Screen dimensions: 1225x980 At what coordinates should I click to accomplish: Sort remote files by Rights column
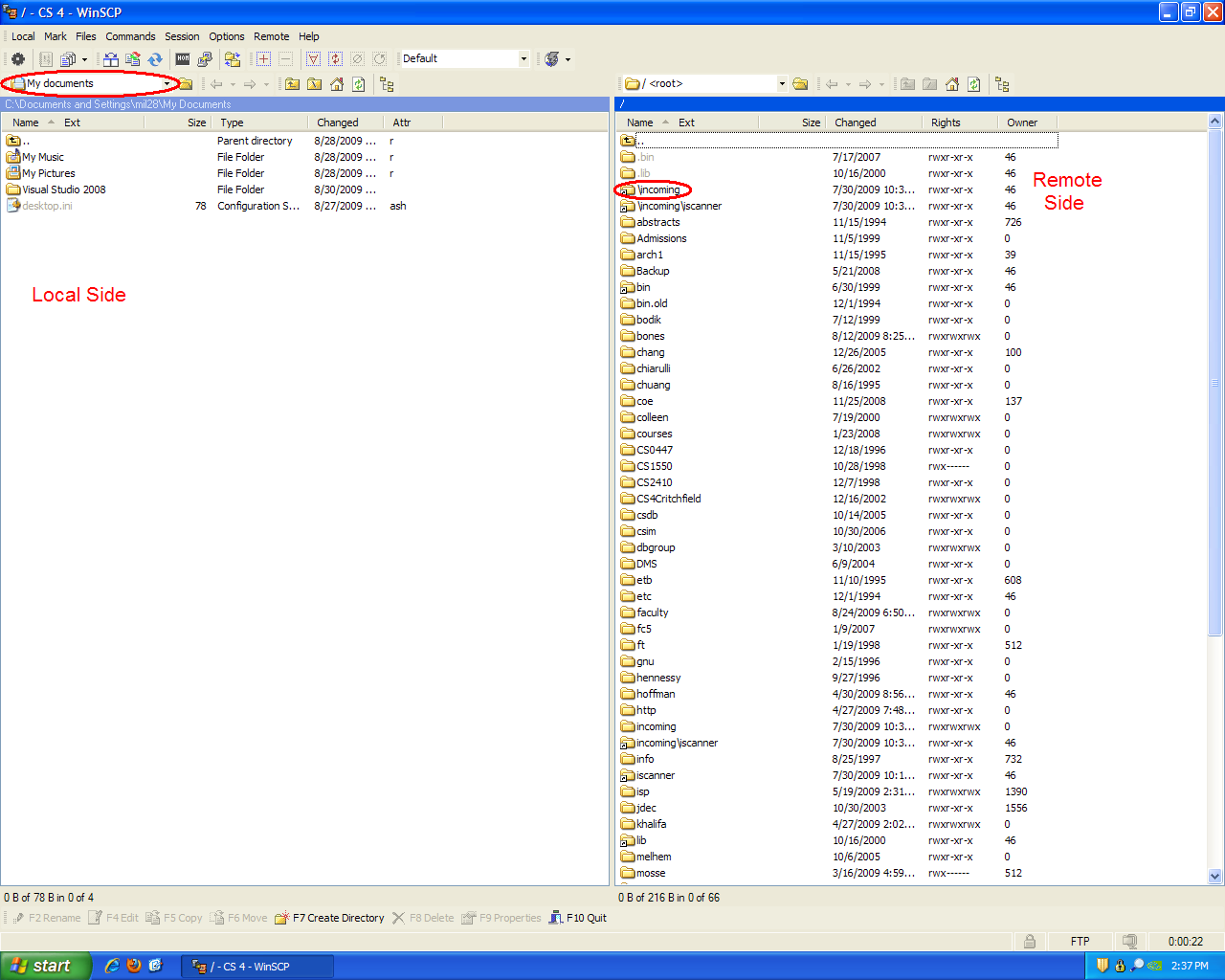[x=961, y=122]
